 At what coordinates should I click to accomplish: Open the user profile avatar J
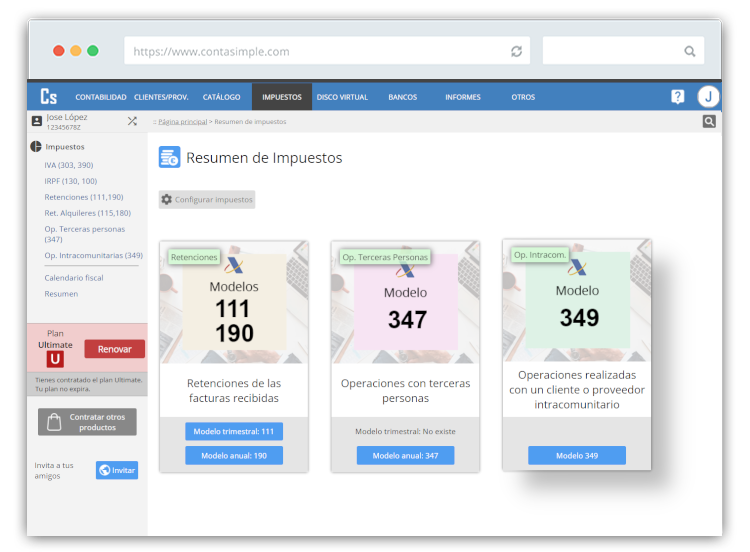click(708, 97)
